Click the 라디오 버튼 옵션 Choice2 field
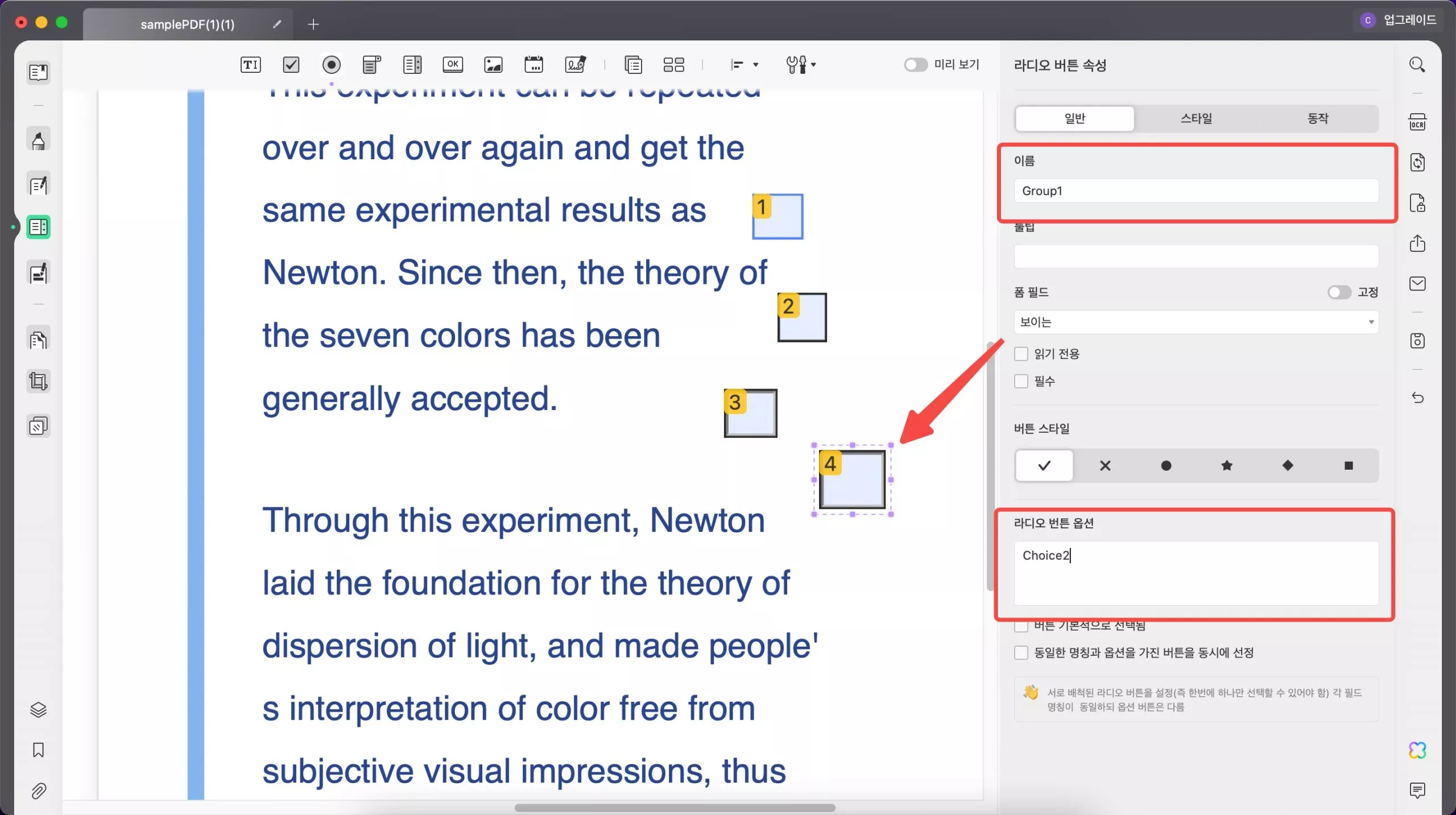The image size is (1456, 815). click(x=1196, y=573)
